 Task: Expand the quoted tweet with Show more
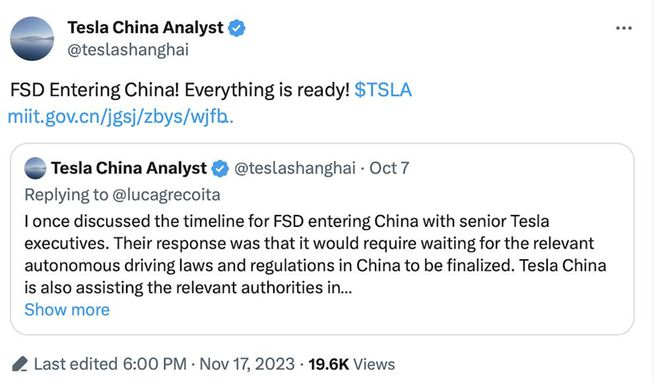[67, 310]
